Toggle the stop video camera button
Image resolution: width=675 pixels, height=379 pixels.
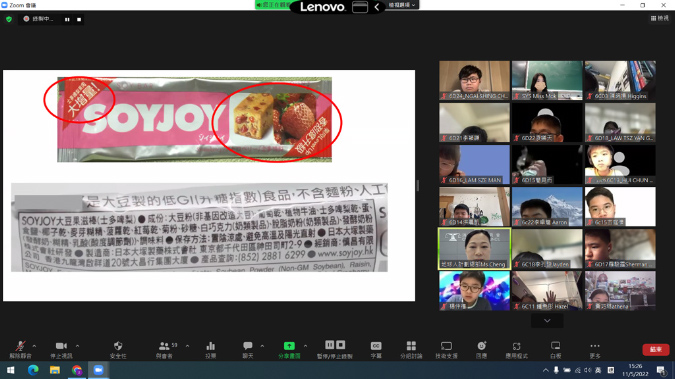[61, 349]
